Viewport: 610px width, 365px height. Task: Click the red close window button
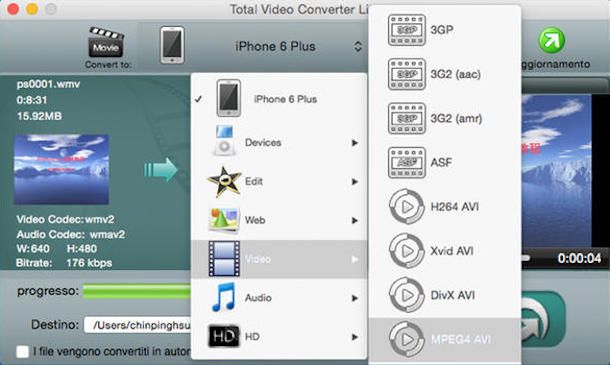pyautogui.click(x=13, y=9)
